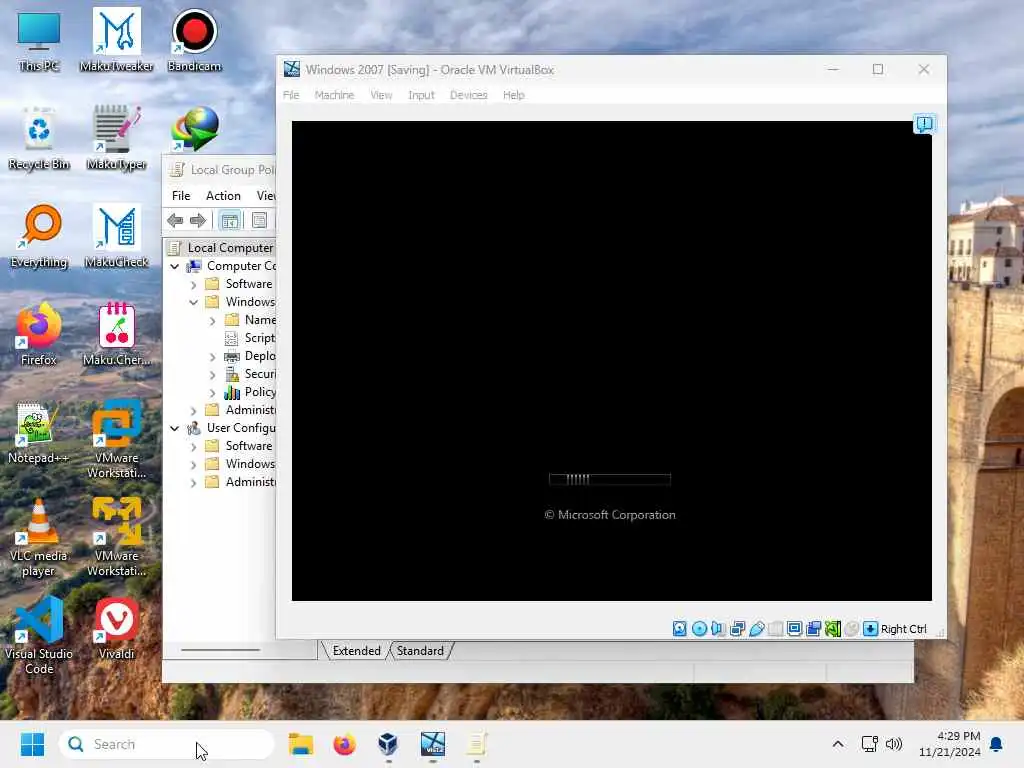Image resolution: width=1024 pixels, height=768 pixels.
Task: Click the Windows taskbar Search box
Action: tap(167, 744)
